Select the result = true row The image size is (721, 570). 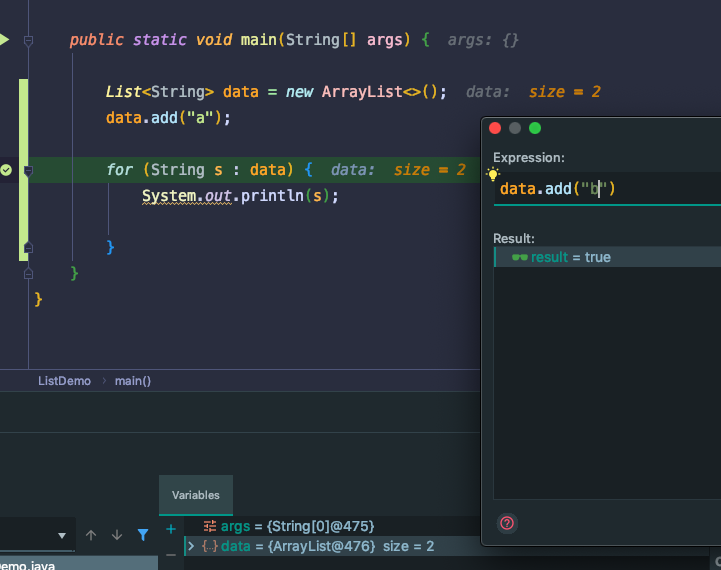[x=607, y=257]
